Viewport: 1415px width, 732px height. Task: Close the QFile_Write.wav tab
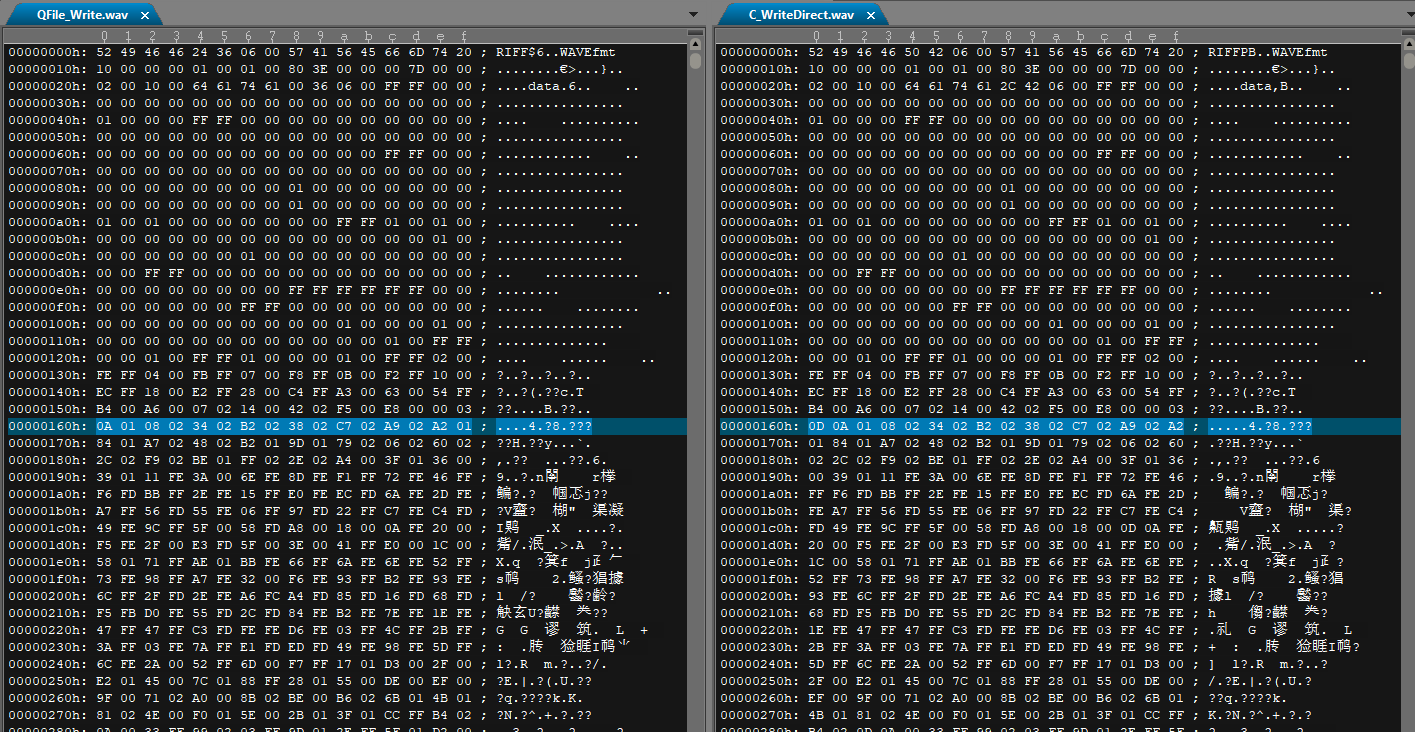pos(144,16)
